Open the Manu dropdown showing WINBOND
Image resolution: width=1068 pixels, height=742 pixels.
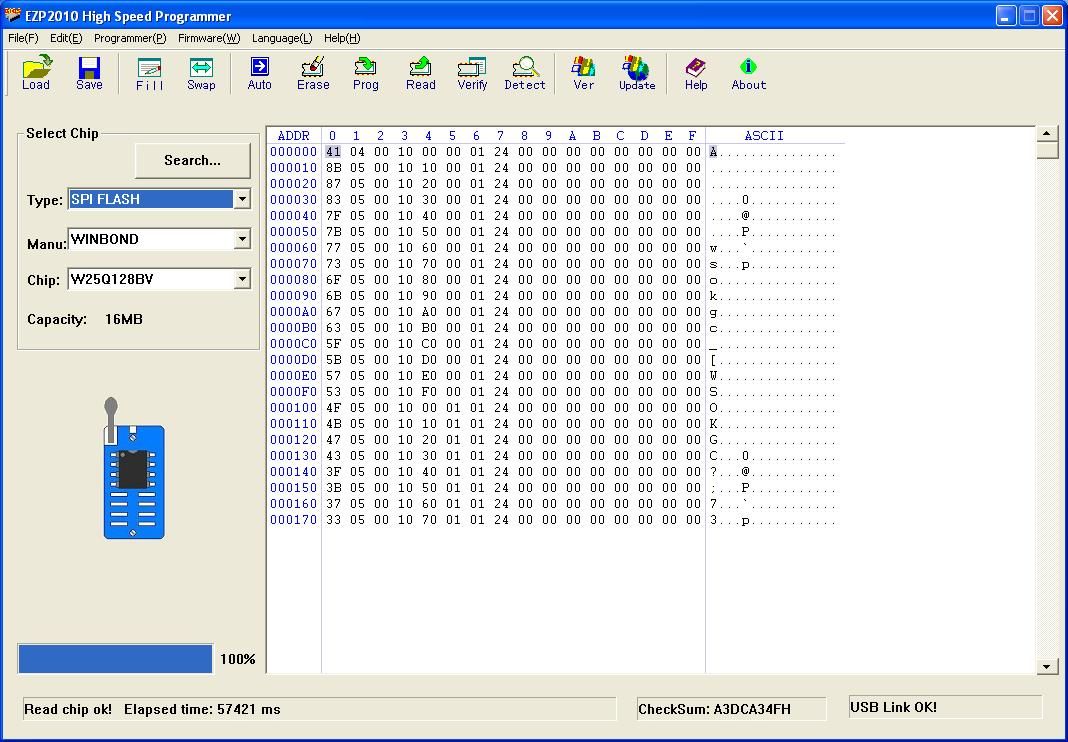pyautogui.click(x=242, y=240)
